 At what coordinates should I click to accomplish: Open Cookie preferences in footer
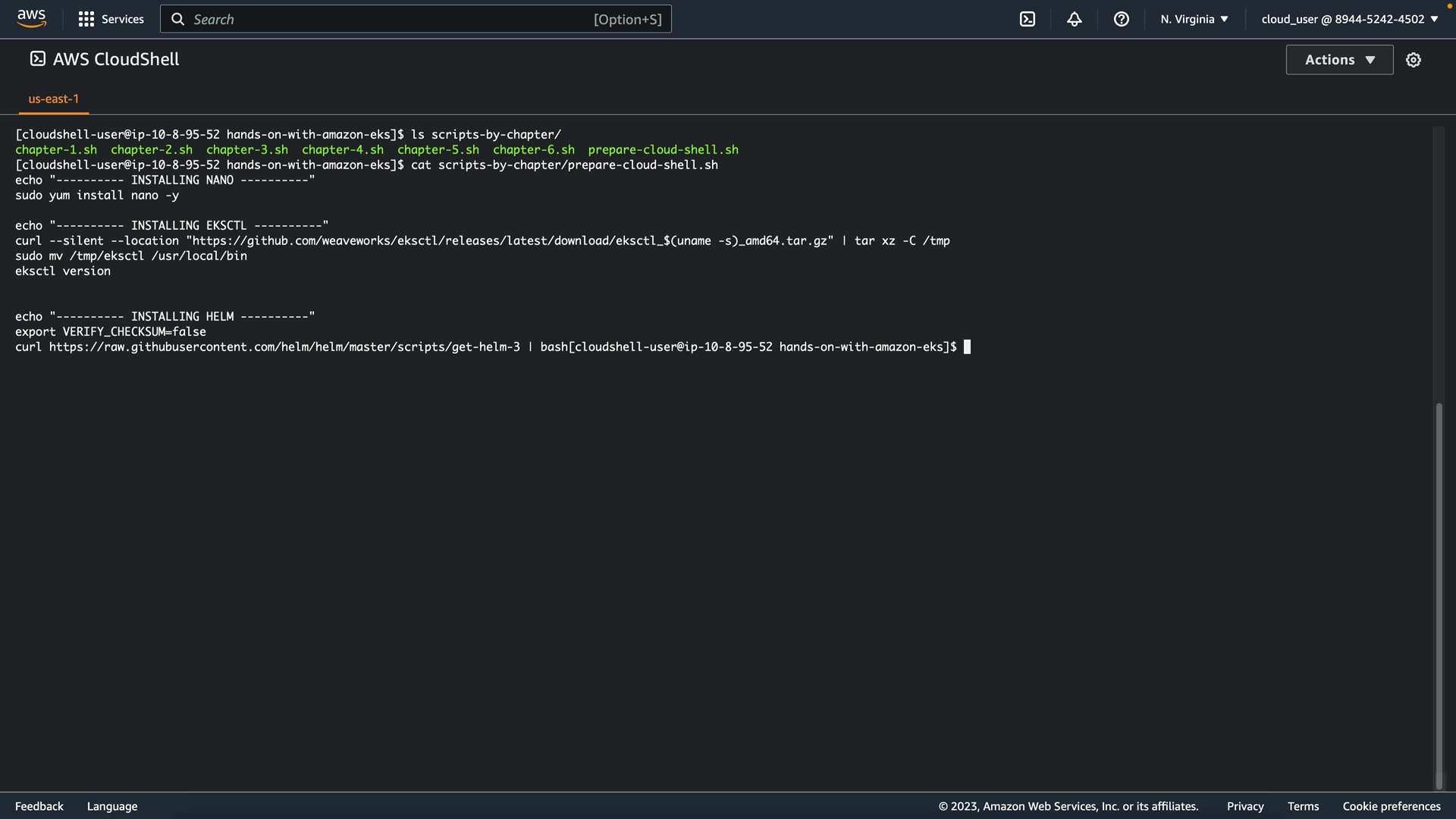coord(1391,806)
